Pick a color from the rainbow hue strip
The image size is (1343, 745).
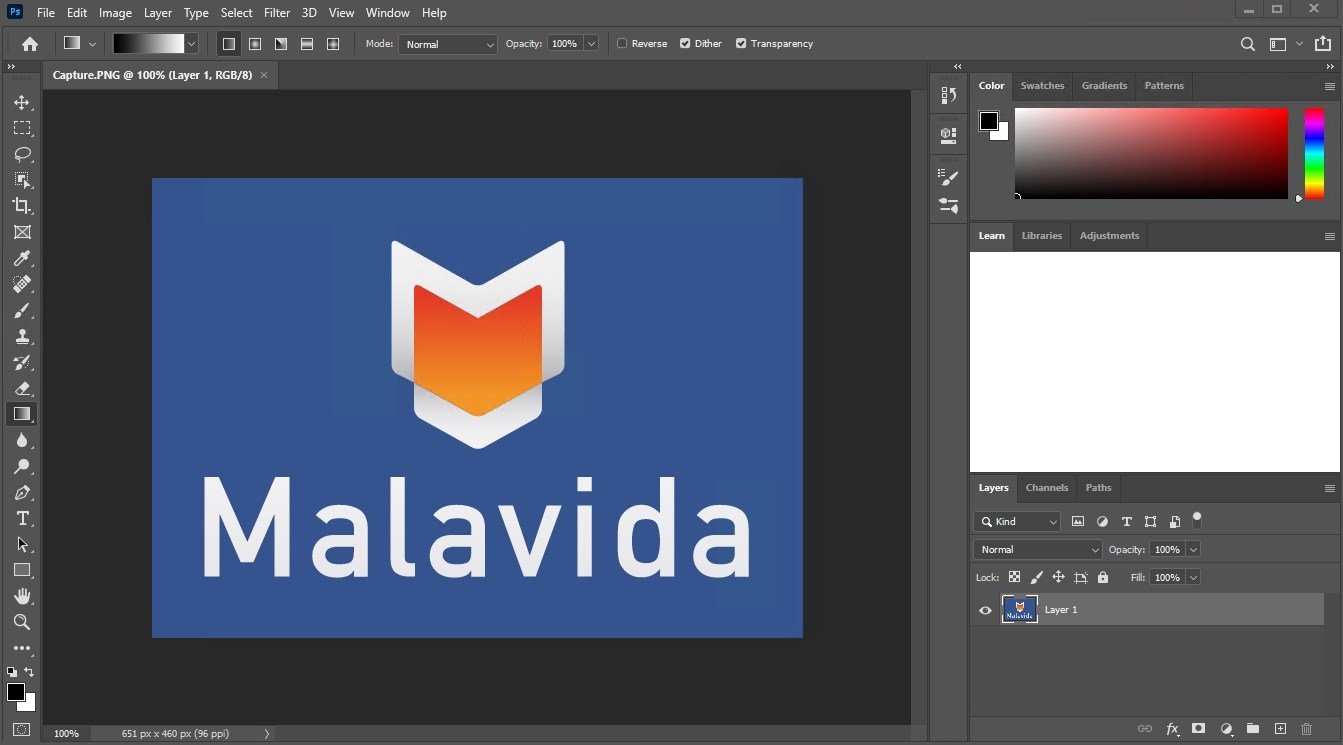(1314, 155)
